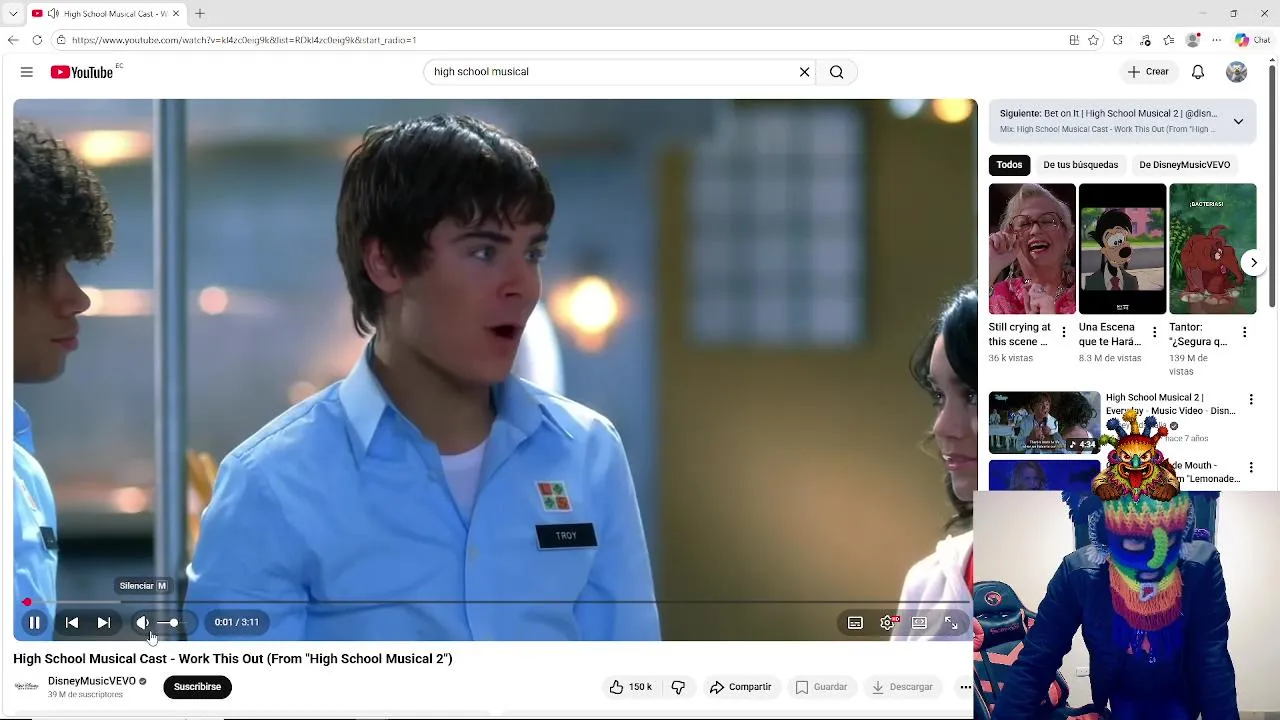Open 'Still crying at this scene' short
The height and width of the screenshot is (720, 1280).
(x=1032, y=249)
